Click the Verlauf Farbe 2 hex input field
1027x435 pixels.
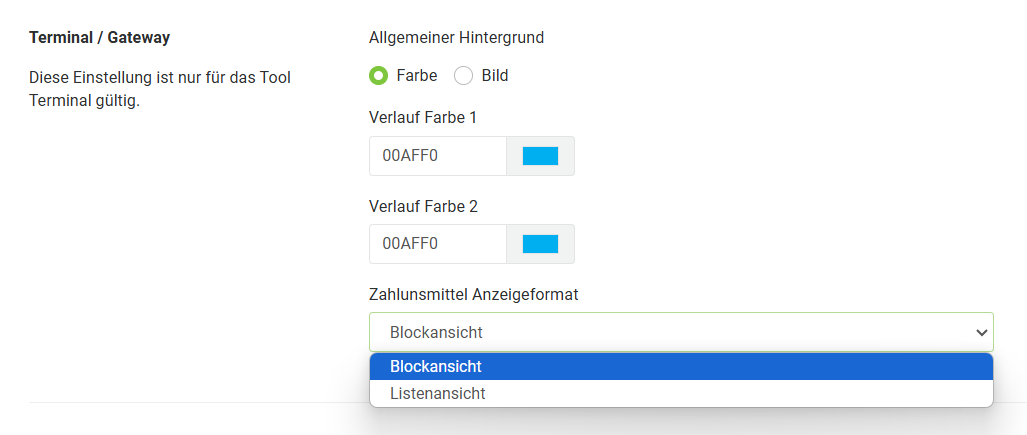click(x=438, y=244)
